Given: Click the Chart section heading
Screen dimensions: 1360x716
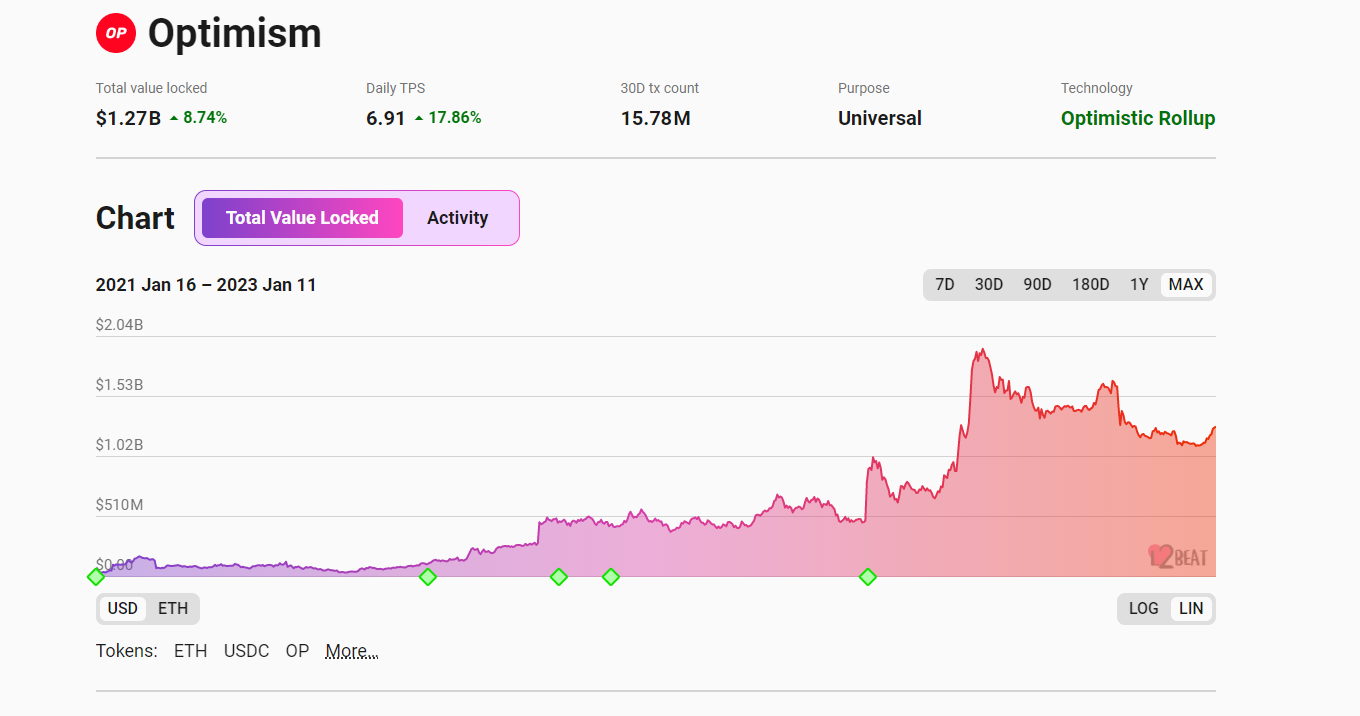Looking at the screenshot, I should tap(135, 218).
